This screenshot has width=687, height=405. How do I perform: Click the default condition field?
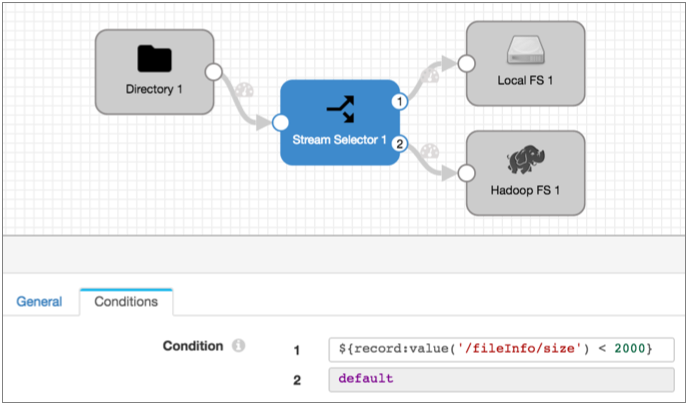tap(500, 379)
